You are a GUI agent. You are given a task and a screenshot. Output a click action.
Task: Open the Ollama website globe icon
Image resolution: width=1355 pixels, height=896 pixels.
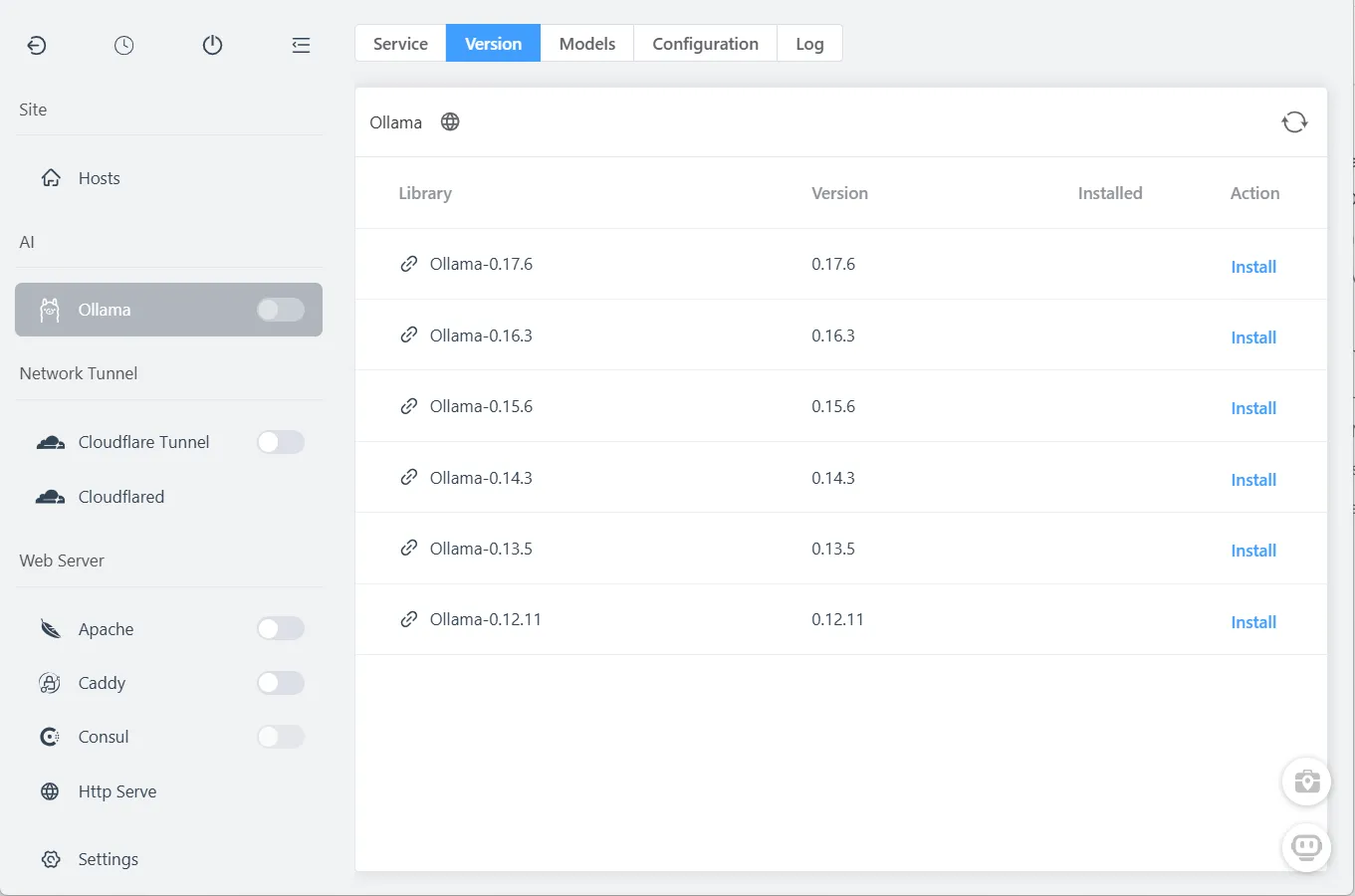(450, 122)
